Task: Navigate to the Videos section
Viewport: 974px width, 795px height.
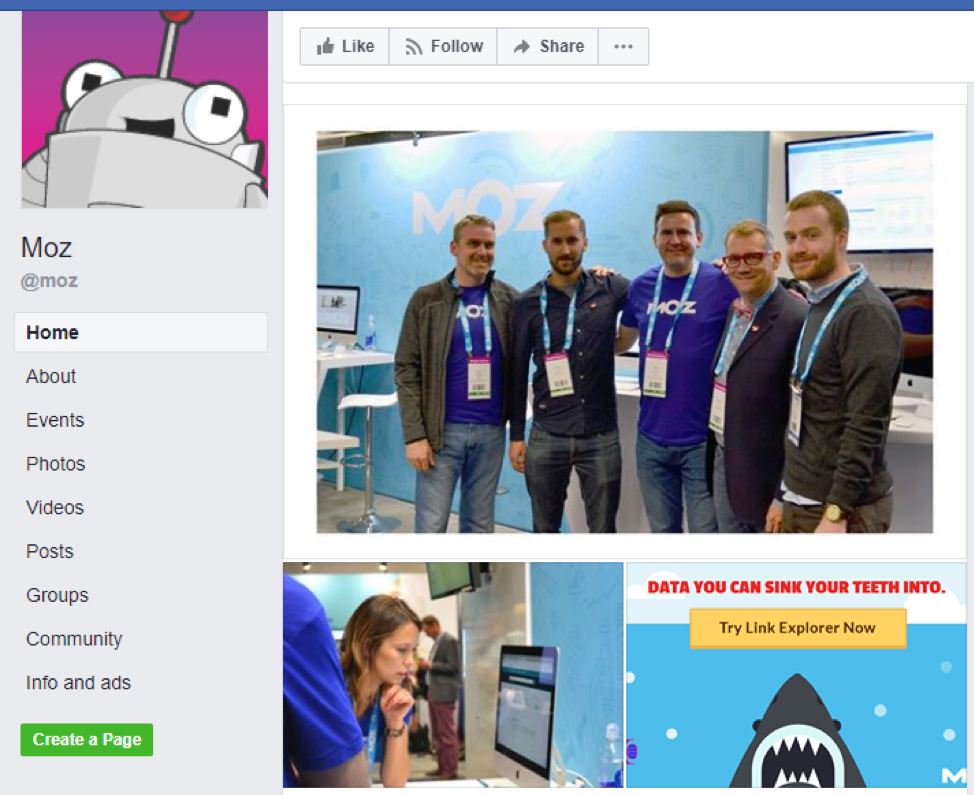Action: coord(55,508)
